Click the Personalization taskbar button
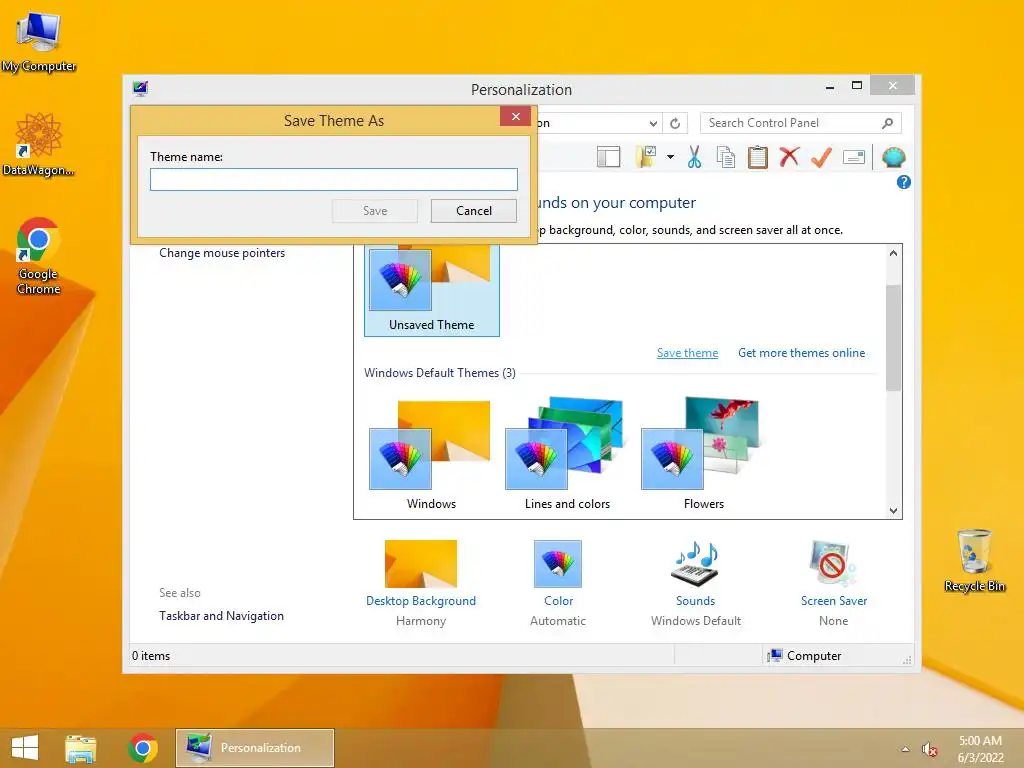Screen dimensions: 1024x768 click(255, 748)
